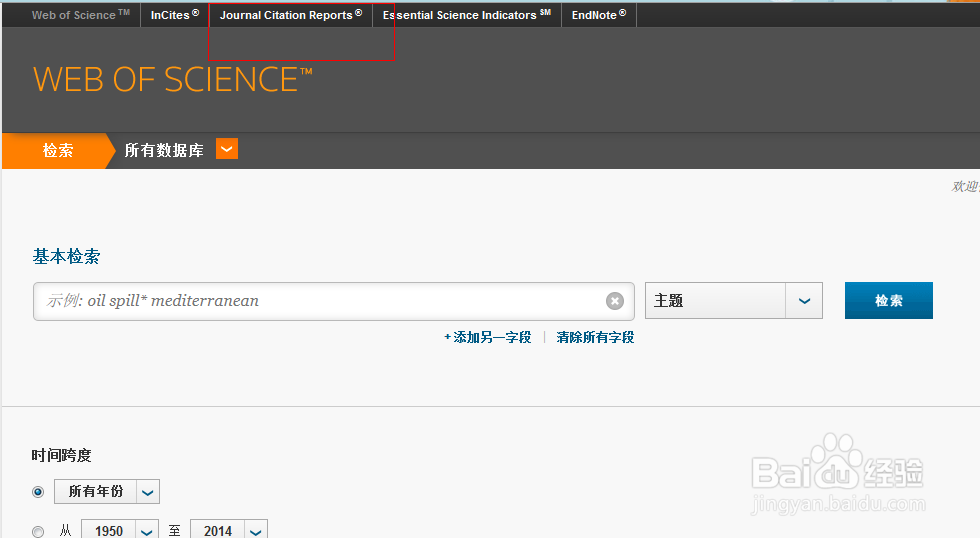
Task: Open the EndNote link
Action: pos(599,14)
